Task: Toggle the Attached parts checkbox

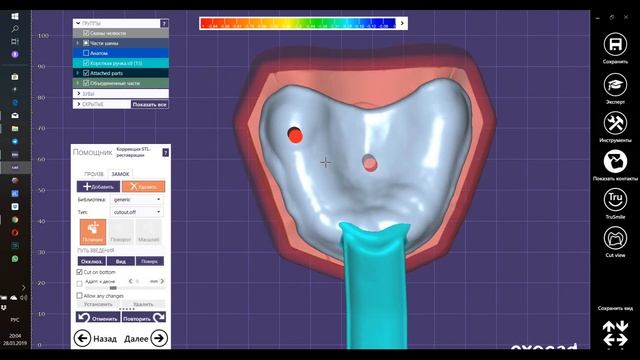Action: (86, 73)
